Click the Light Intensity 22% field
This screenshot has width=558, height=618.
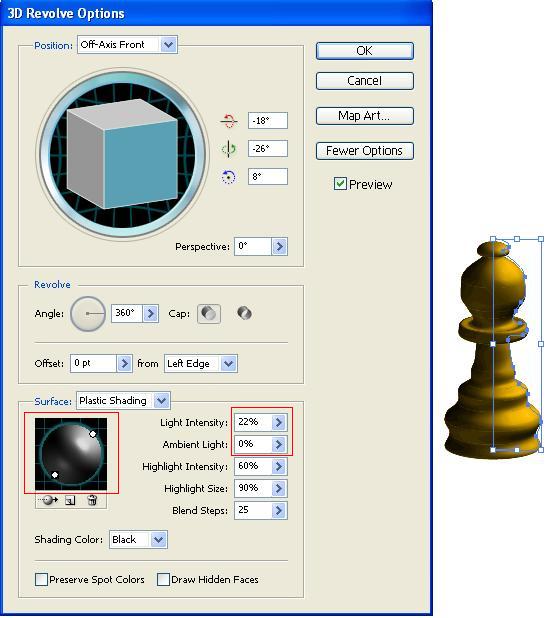coord(253,422)
